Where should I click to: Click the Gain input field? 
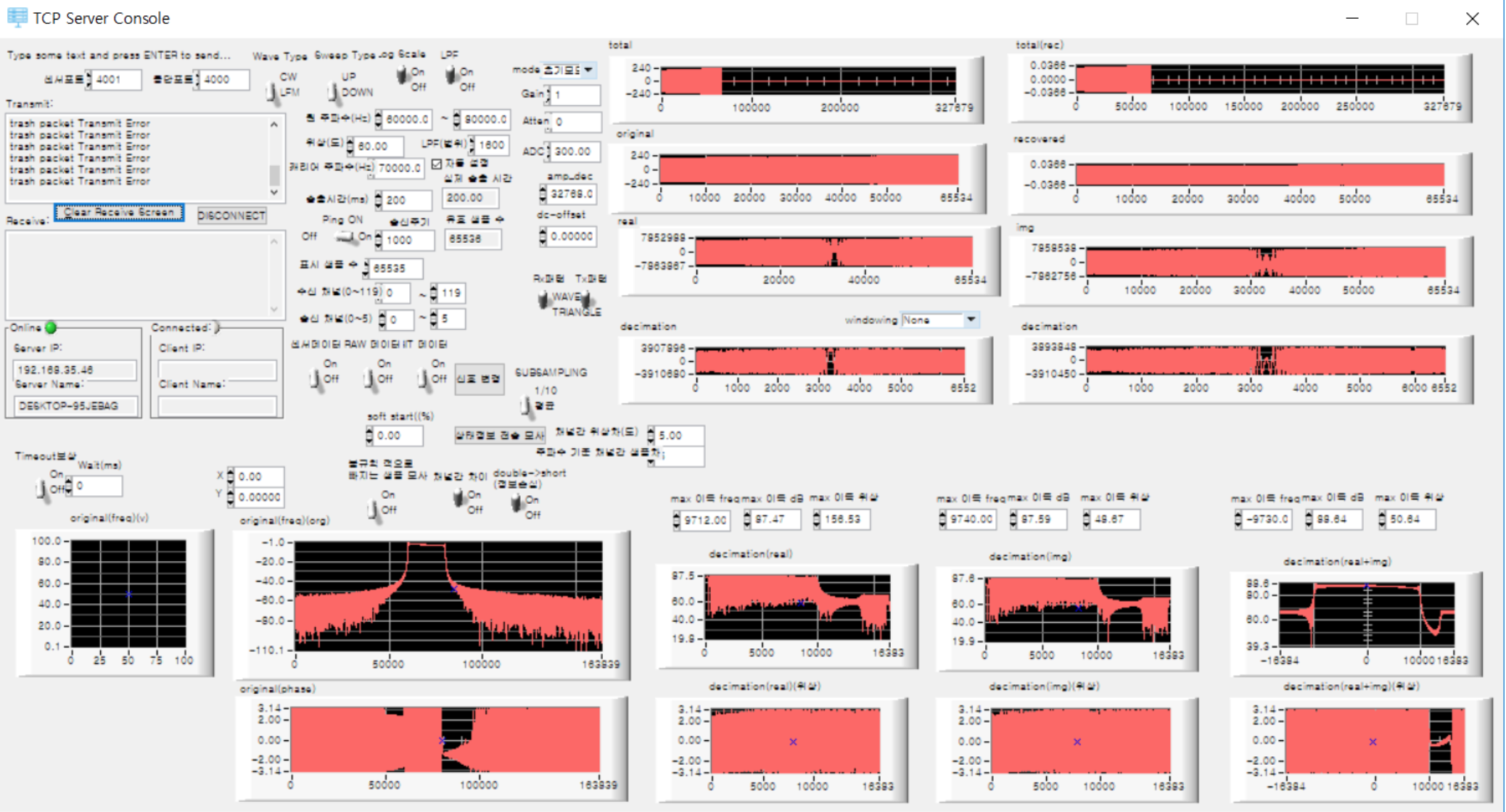pyautogui.click(x=576, y=95)
